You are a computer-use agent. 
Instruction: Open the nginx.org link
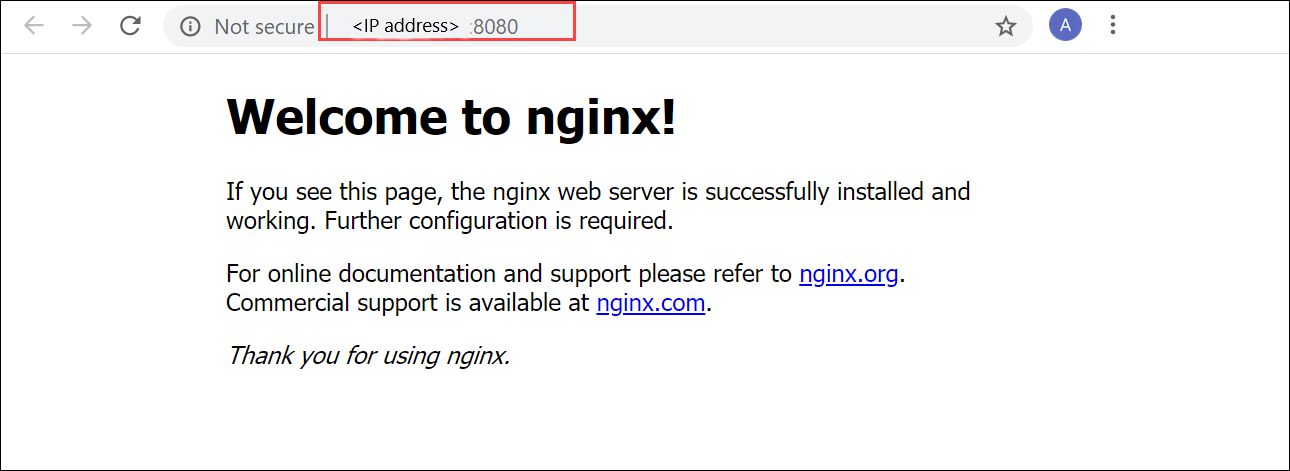pos(849,273)
